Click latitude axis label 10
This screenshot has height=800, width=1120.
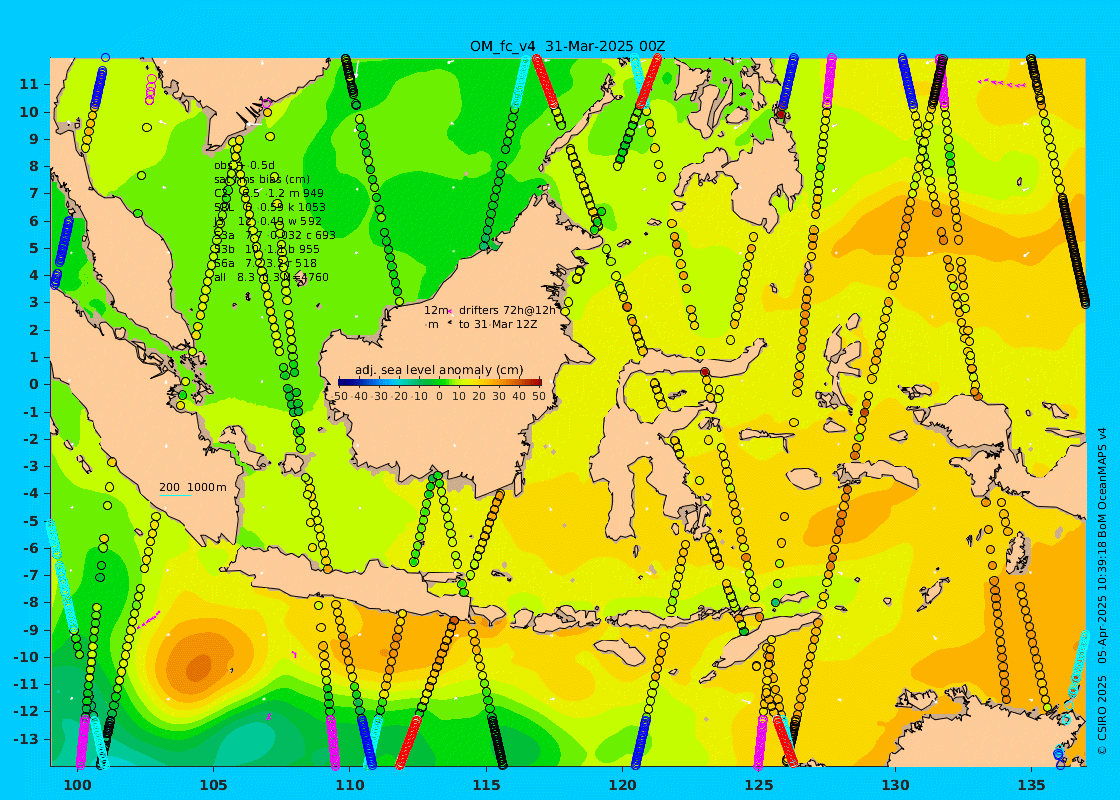click(x=29, y=111)
